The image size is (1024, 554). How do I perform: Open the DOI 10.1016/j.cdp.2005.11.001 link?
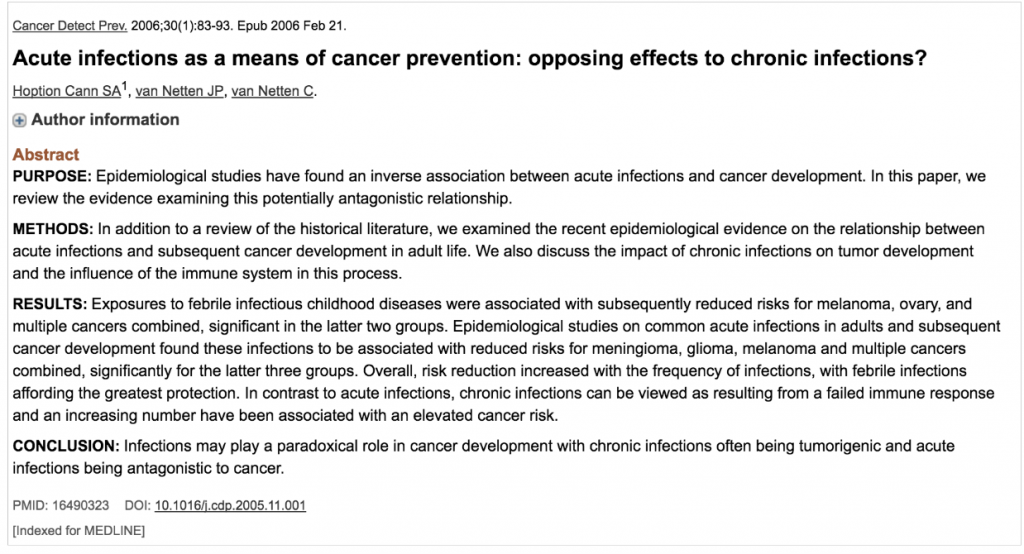pos(230,505)
